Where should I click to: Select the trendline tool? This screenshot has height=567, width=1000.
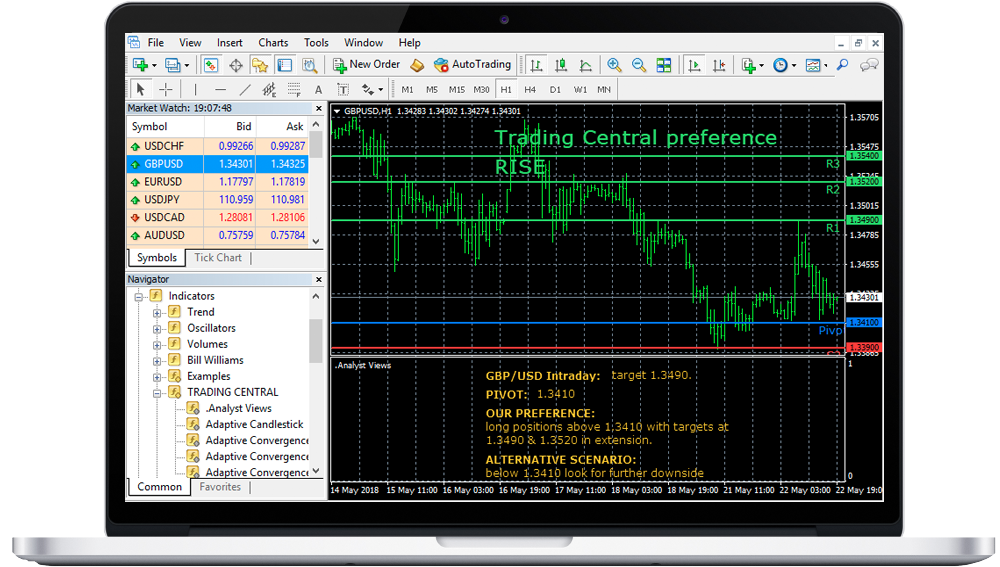point(245,89)
